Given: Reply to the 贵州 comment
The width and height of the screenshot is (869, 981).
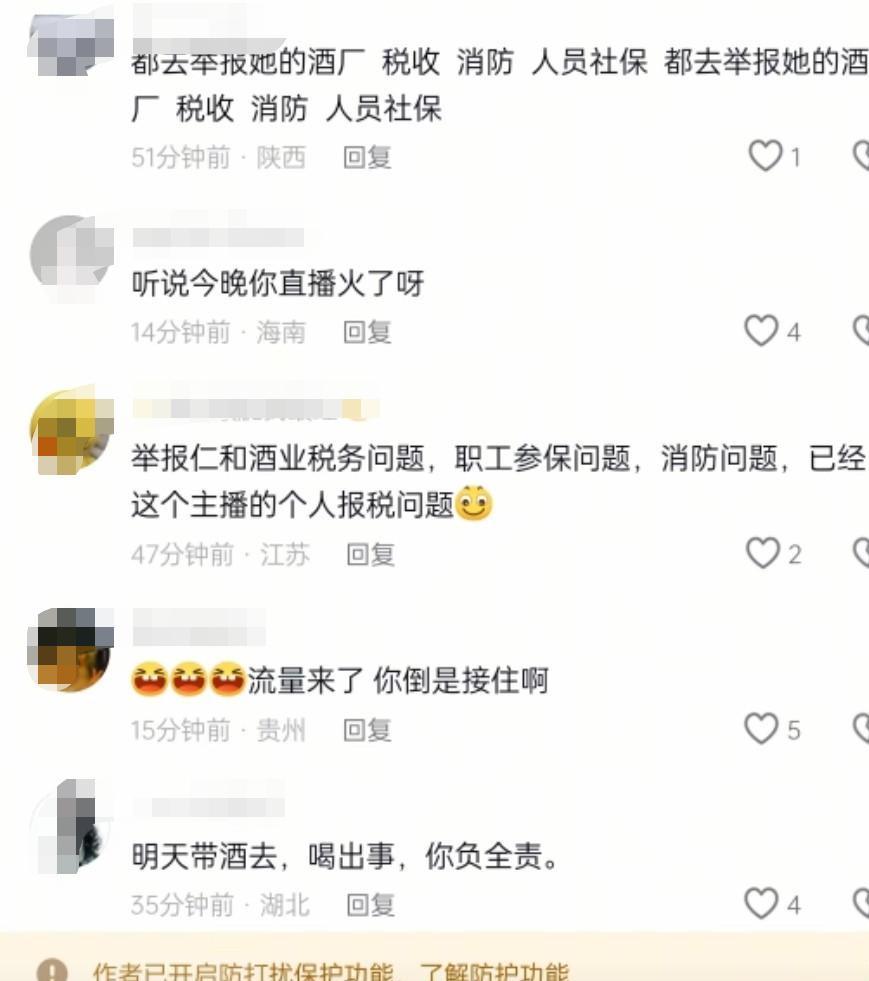Looking at the screenshot, I should click(x=367, y=729).
